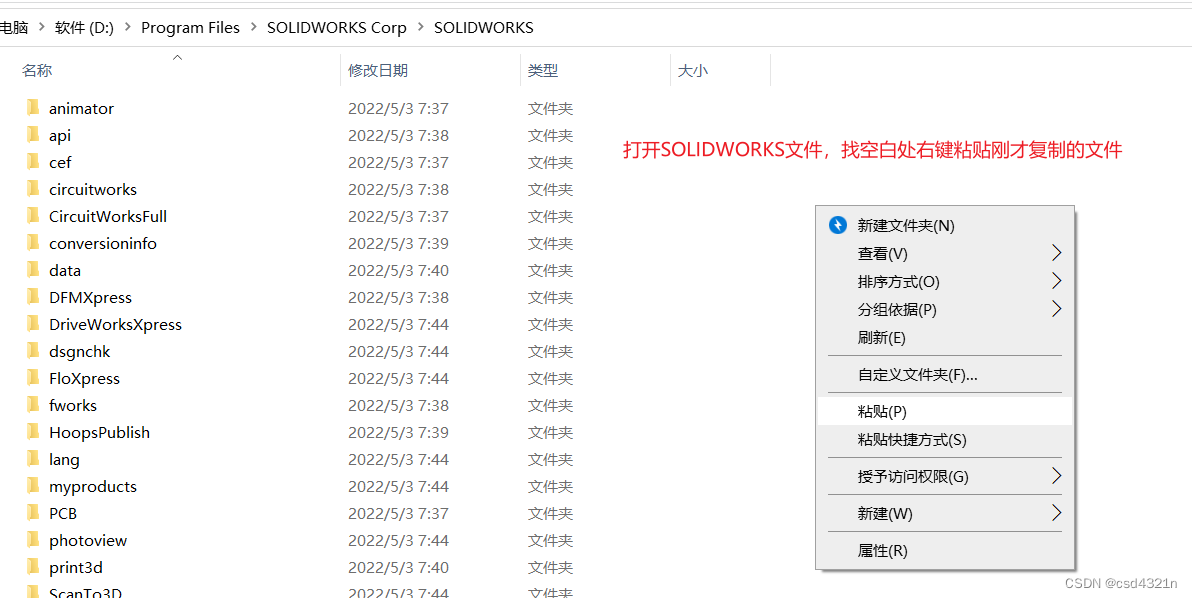Click SOLIDWORKS in the address breadcrumb
The width and height of the screenshot is (1192, 598).
tap(483, 28)
